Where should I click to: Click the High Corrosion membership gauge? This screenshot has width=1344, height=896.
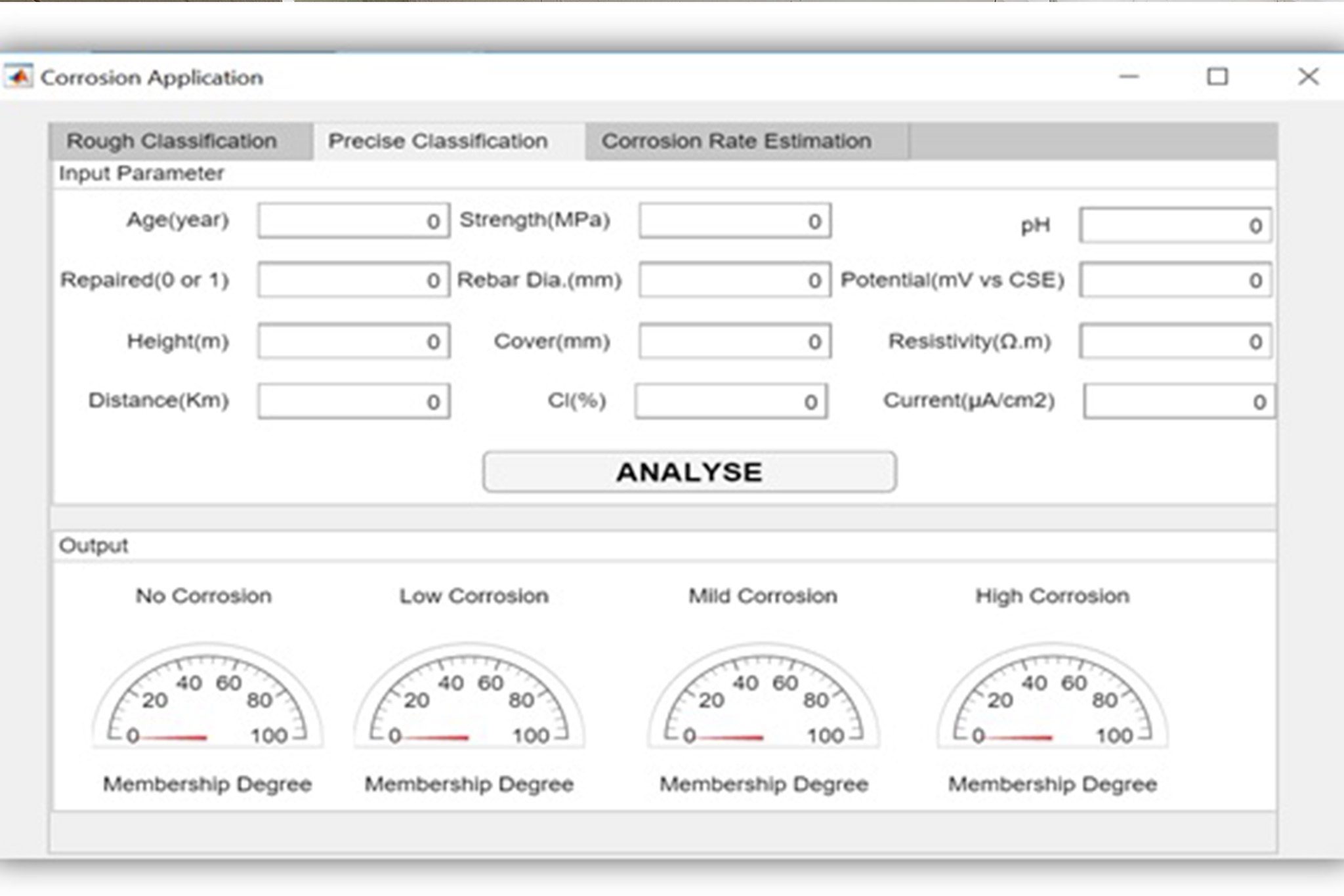(1053, 699)
